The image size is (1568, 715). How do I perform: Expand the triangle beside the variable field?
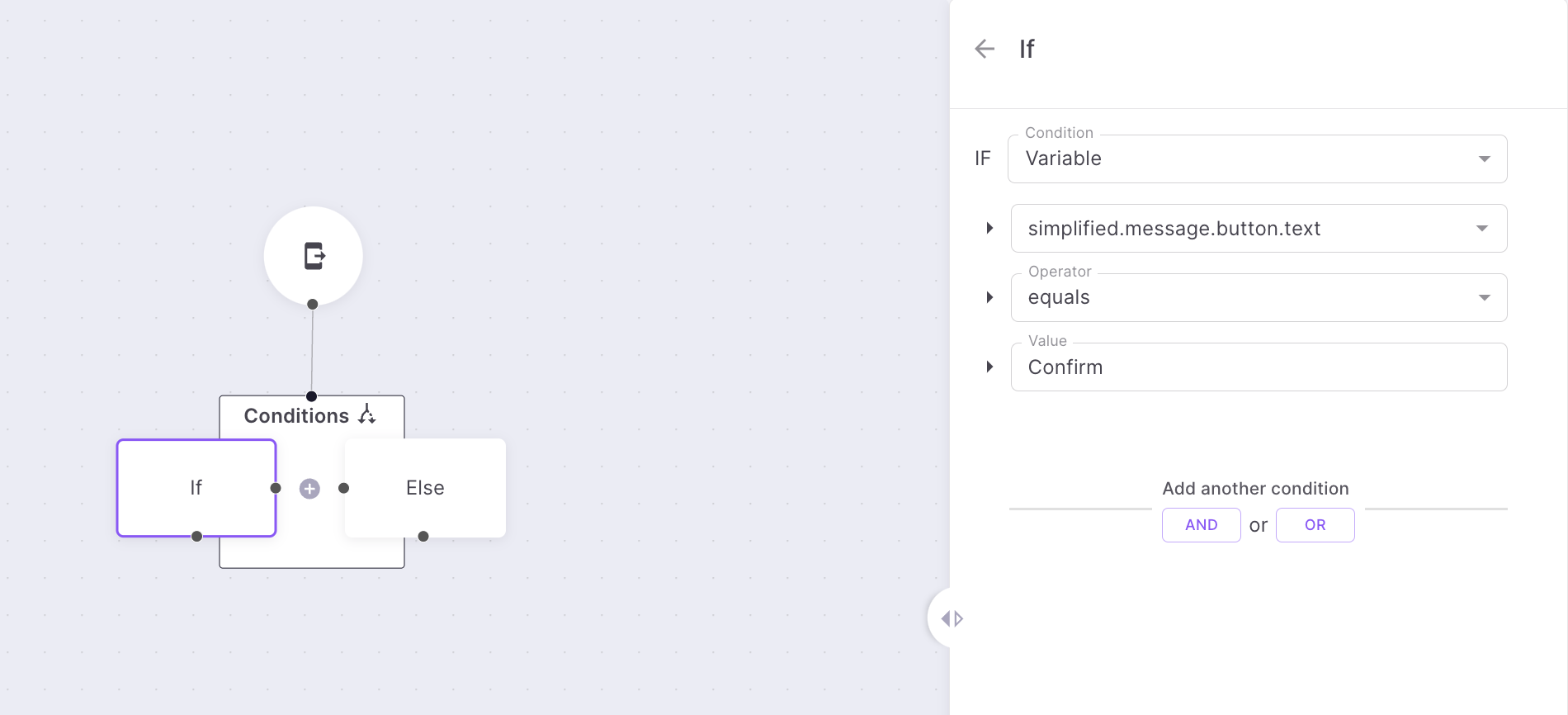tap(989, 228)
